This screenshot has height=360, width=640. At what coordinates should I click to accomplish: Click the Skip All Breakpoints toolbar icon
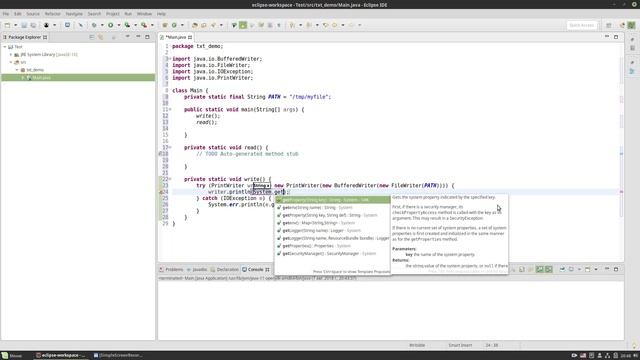(80, 25)
